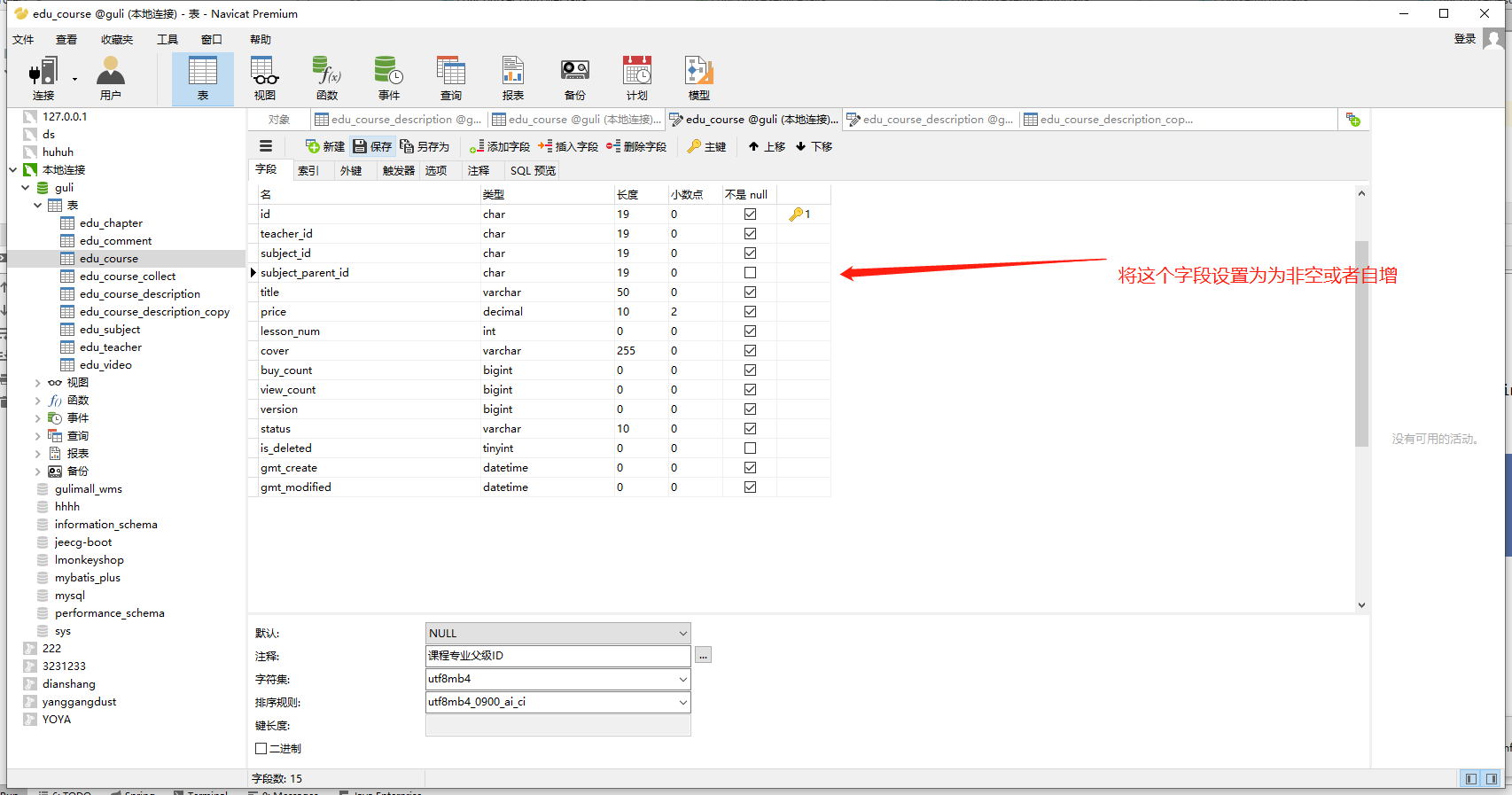Expand the 函数 tree node
Image resolution: width=1512 pixels, height=795 pixels.
[x=38, y=401]
